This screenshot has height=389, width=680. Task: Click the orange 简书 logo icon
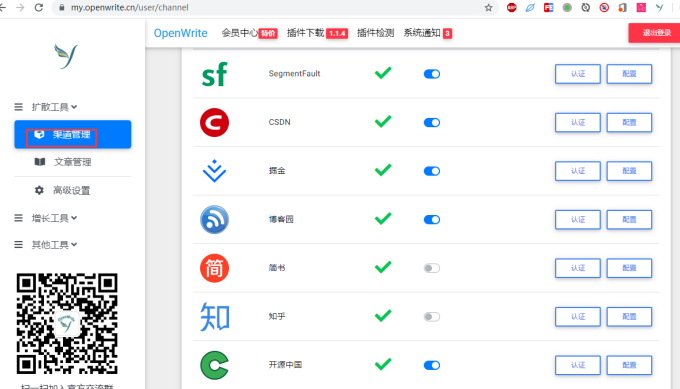point(214,268)
